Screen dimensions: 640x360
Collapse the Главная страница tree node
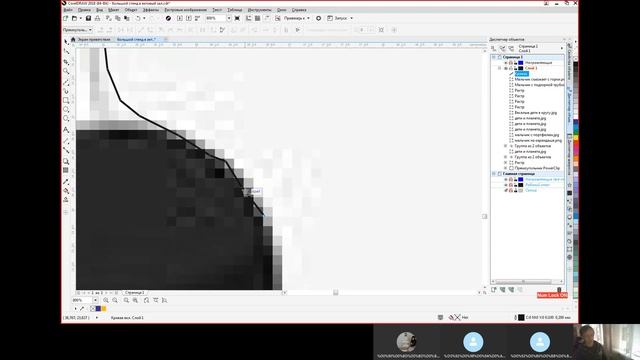(x=493, y=174)
